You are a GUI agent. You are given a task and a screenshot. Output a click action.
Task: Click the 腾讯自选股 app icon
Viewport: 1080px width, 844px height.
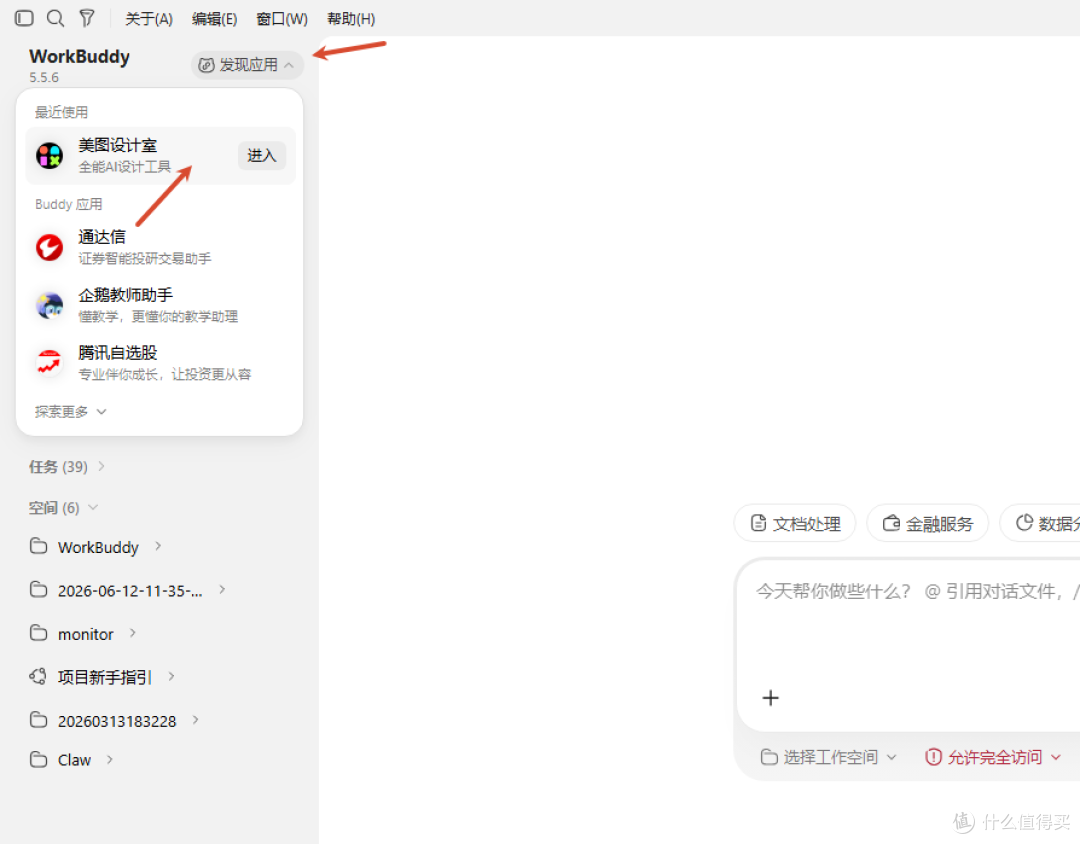point(50,363)
